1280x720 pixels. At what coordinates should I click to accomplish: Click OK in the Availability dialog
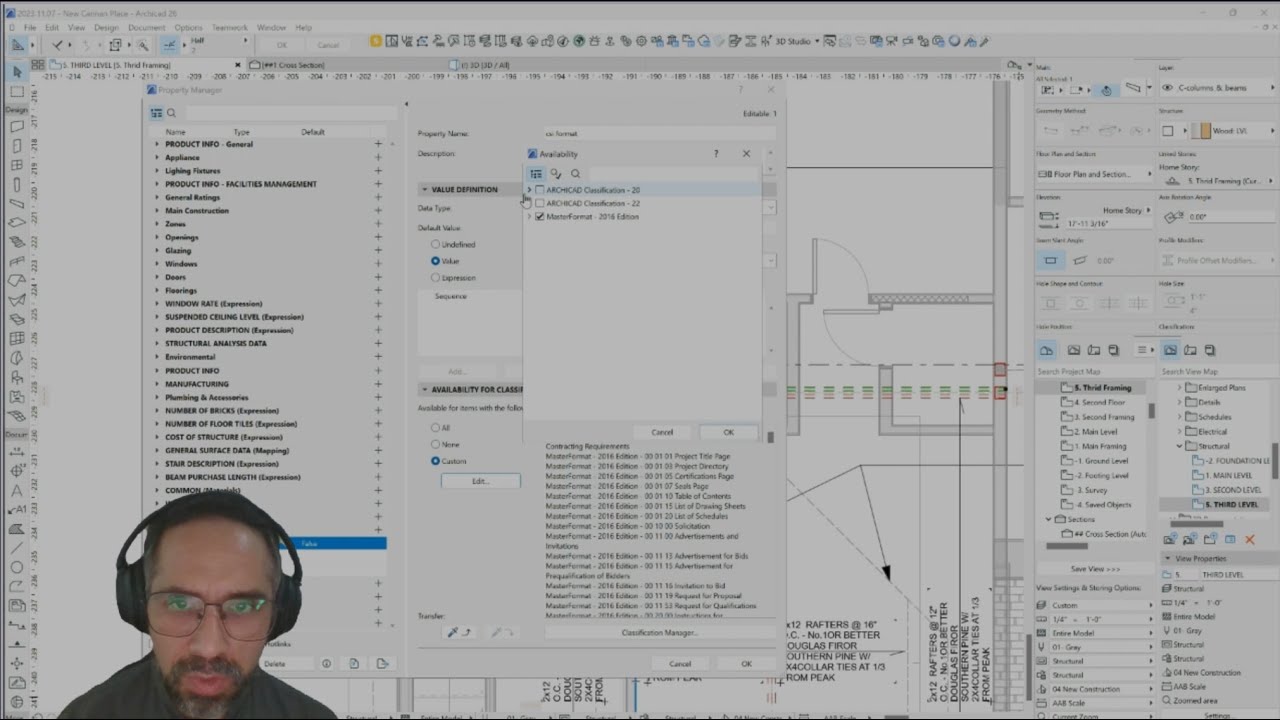(x=728, y=432)
